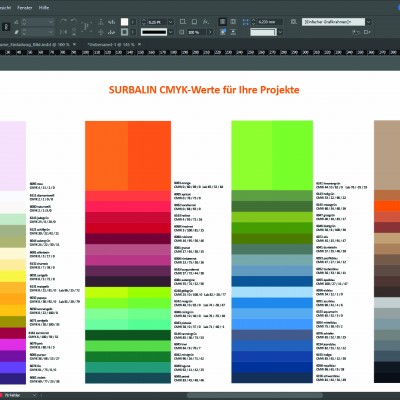Switch to the .indd @ 100 % document tab

coord(35,44)
